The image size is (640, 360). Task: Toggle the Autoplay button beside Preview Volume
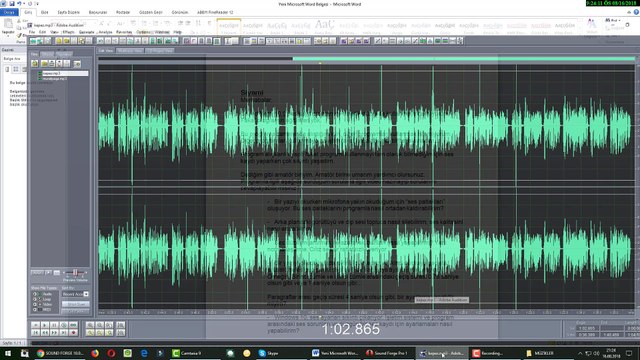[38, 273]
